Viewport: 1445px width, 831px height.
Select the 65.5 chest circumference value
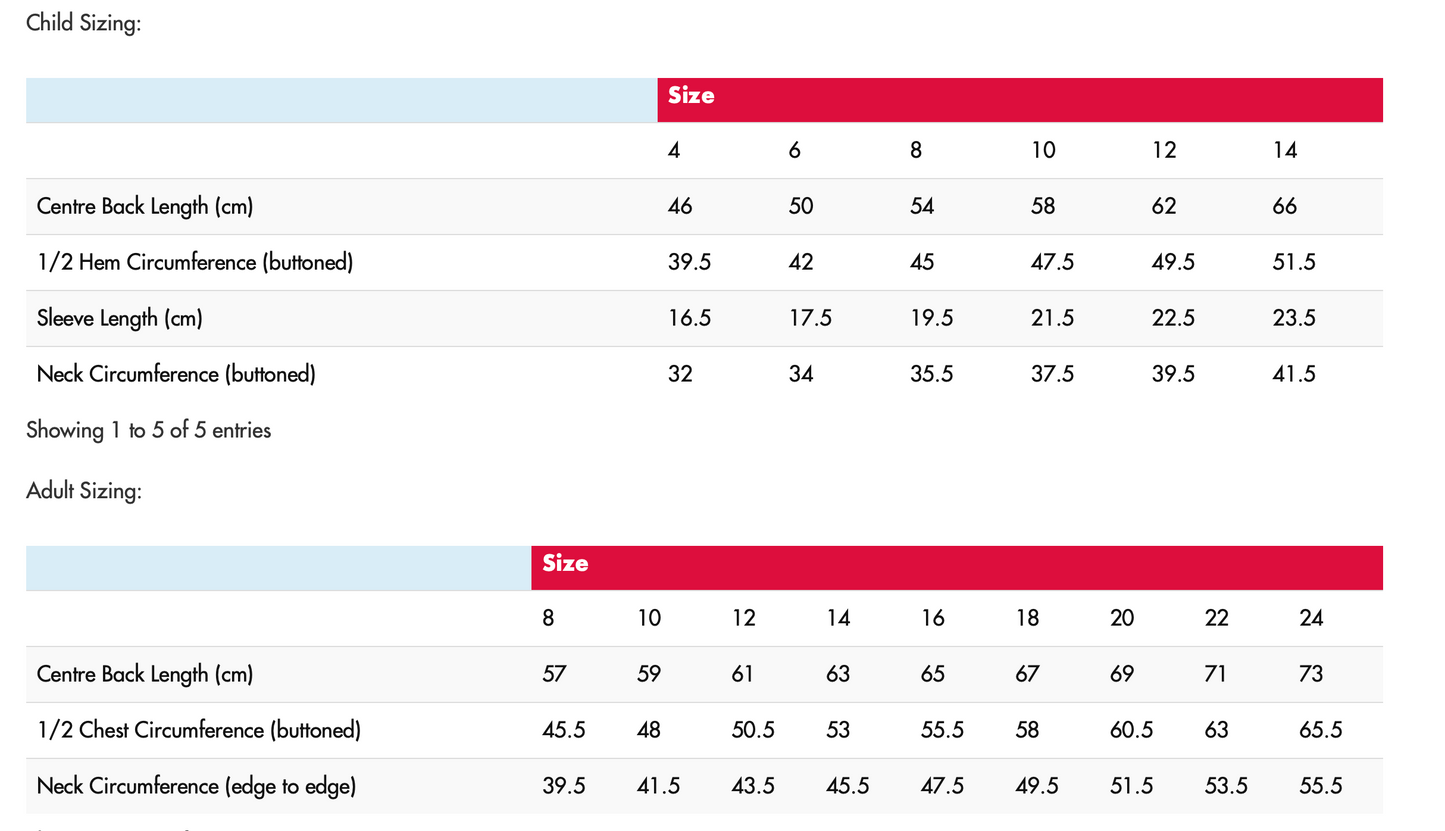pos(1320,731)
